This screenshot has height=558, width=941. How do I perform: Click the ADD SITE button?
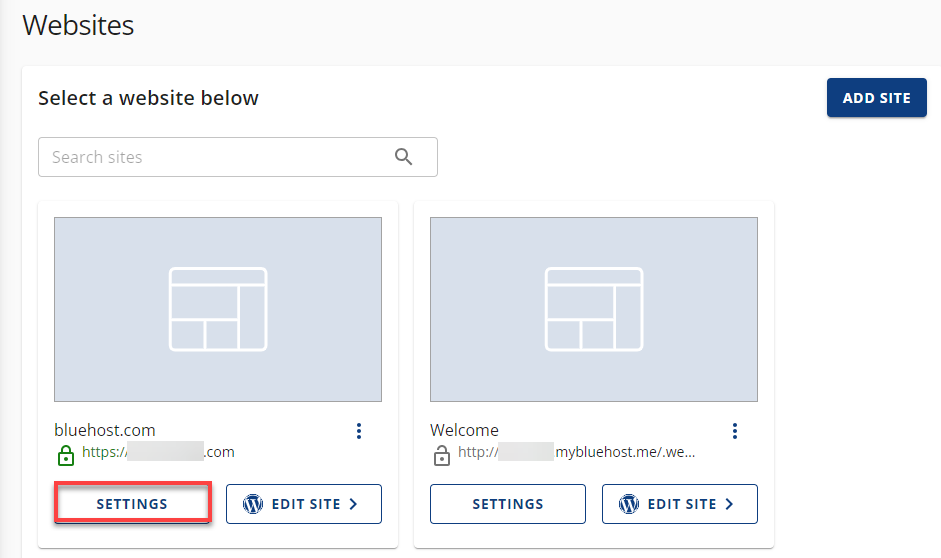click(876, 98)
